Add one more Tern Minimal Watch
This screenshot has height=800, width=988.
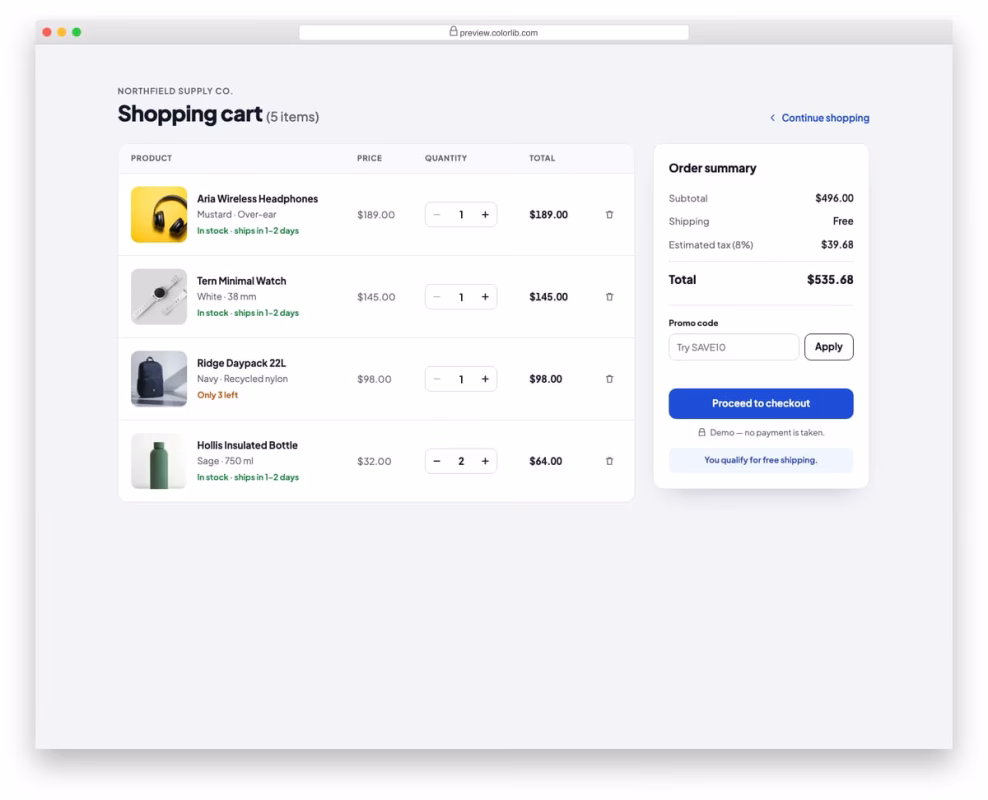tap(485, 297)
